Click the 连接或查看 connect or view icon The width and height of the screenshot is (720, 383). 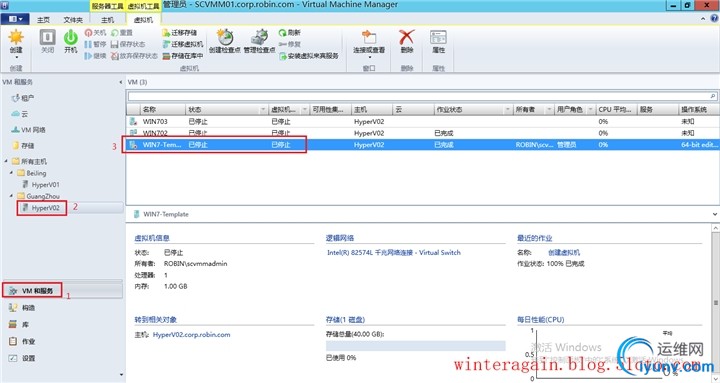click(x=369, y=38)
